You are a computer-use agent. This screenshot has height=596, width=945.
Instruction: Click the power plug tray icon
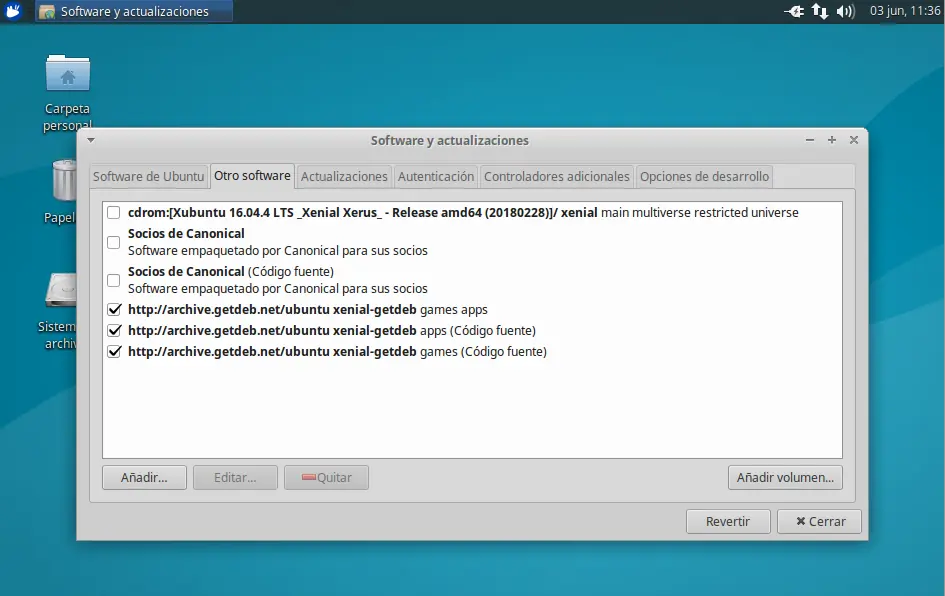click(x=794, y=11)
